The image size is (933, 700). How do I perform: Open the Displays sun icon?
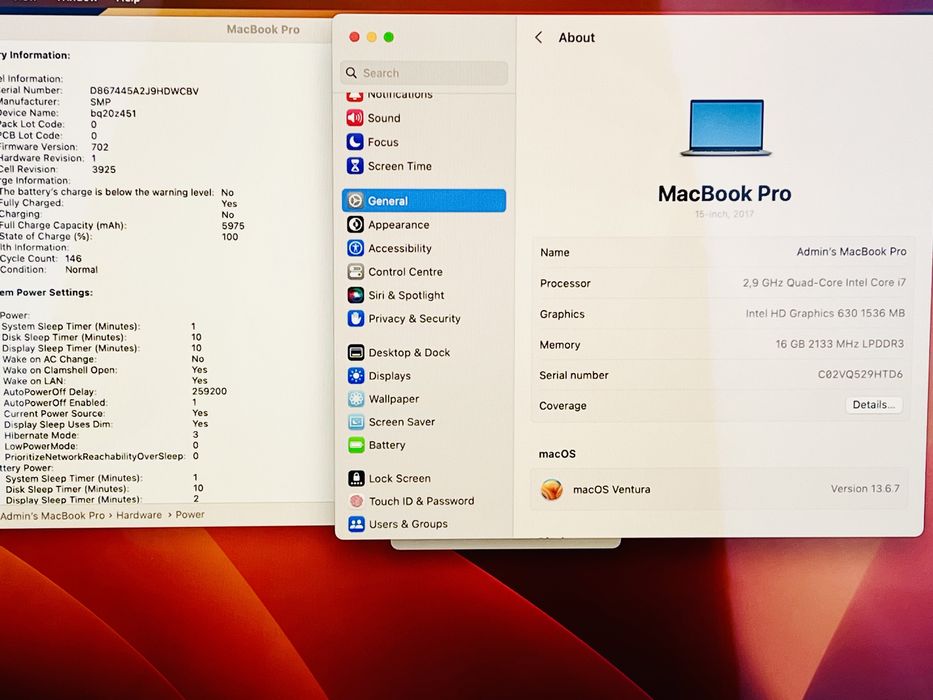pyautogui.click(x=356, y=376)
